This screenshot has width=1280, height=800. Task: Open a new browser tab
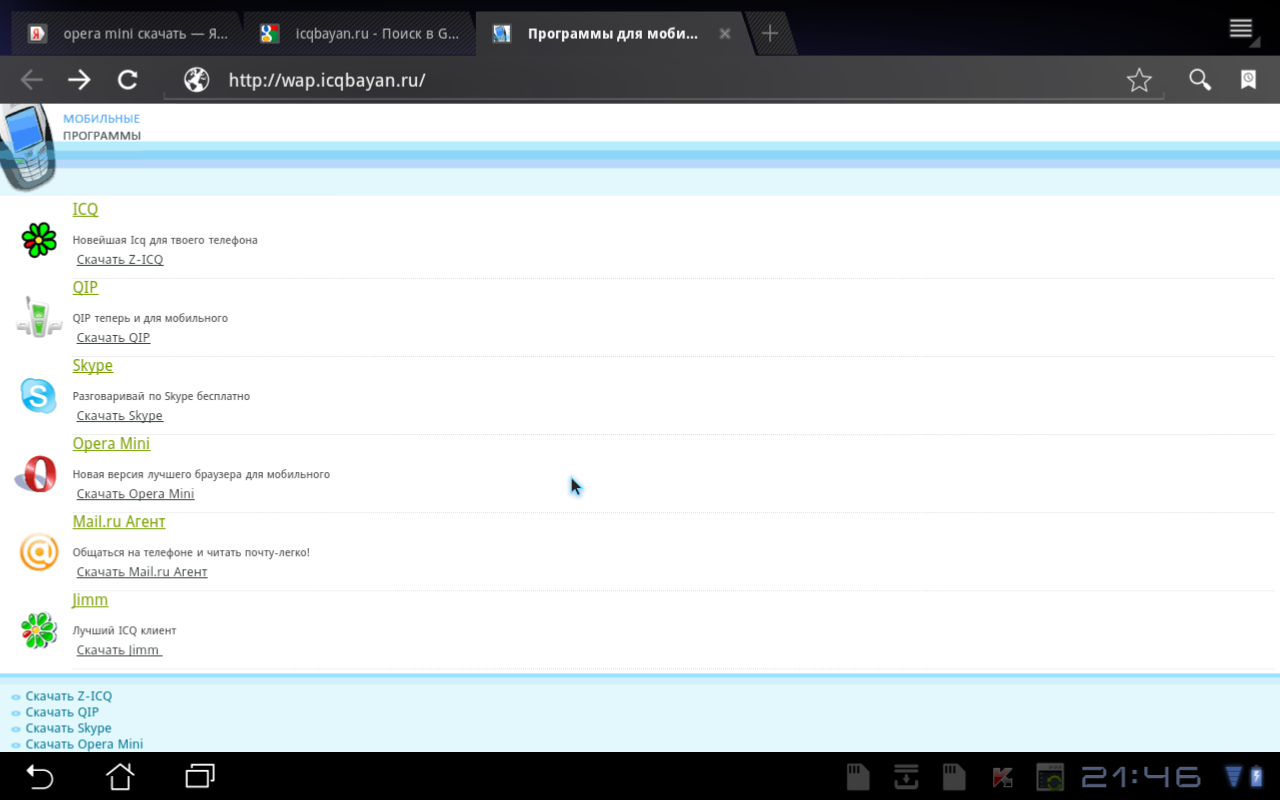pos(770,33)
